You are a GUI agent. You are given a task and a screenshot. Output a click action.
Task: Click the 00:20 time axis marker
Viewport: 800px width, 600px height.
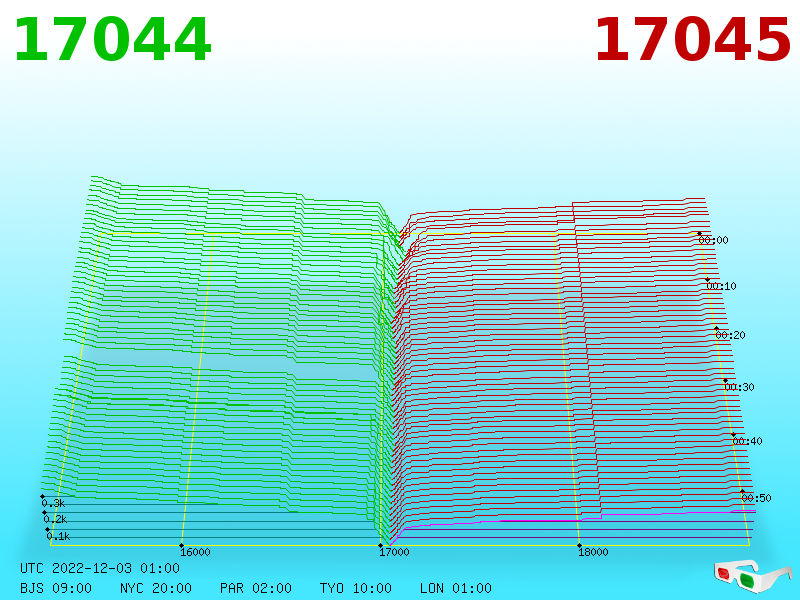tap(730, 335)
